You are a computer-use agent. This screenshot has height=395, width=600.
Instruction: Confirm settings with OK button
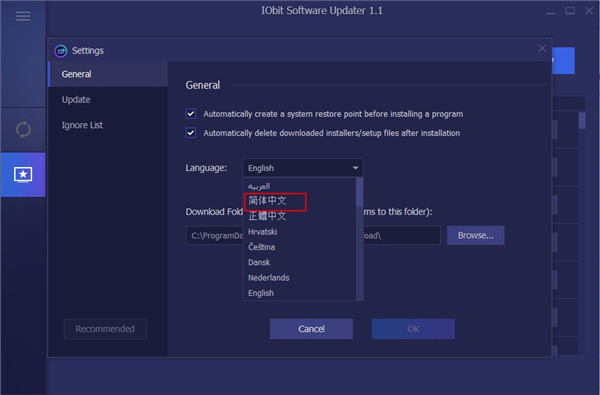413,329
